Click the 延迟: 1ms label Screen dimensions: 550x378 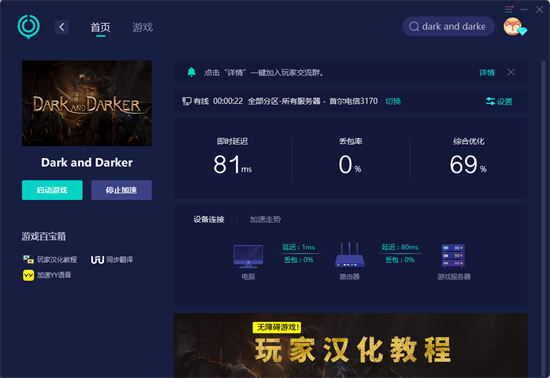(x=299, y=247)
